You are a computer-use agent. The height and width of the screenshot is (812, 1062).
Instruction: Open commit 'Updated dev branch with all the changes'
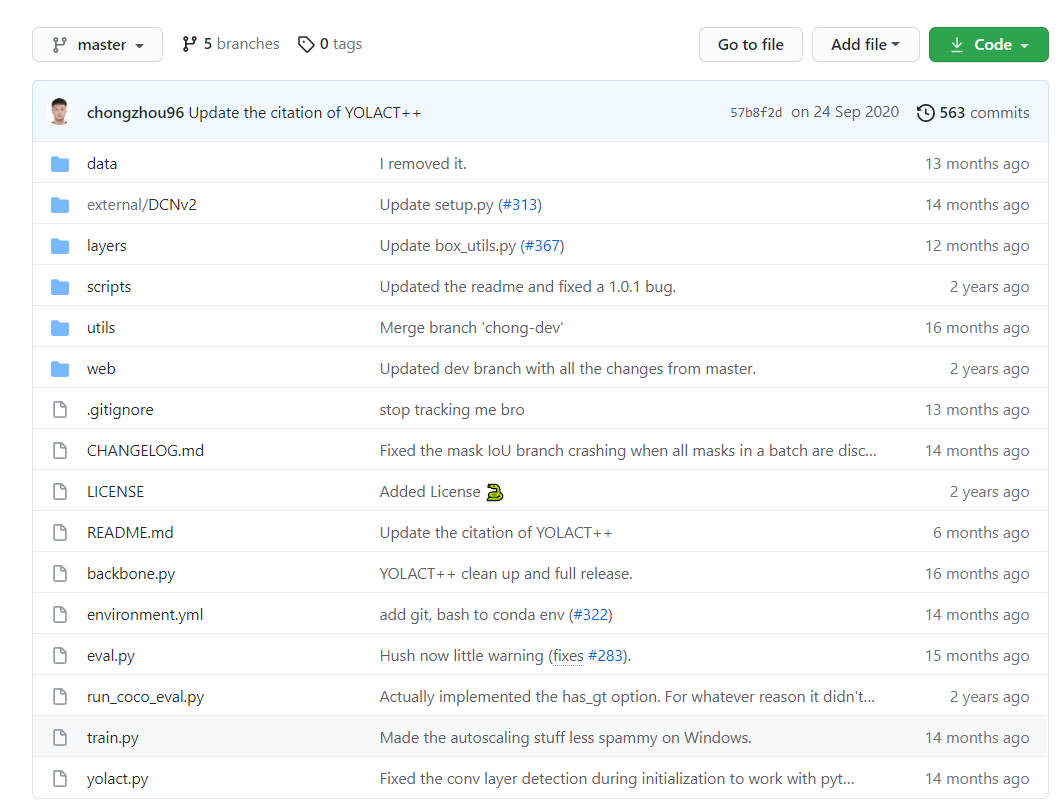(568, 369)
